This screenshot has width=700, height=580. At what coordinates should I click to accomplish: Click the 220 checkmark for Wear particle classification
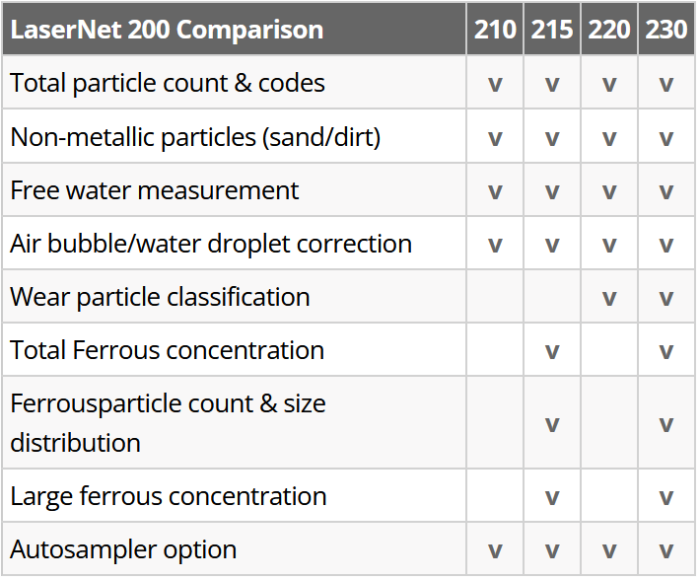click(x=609, y=298)
